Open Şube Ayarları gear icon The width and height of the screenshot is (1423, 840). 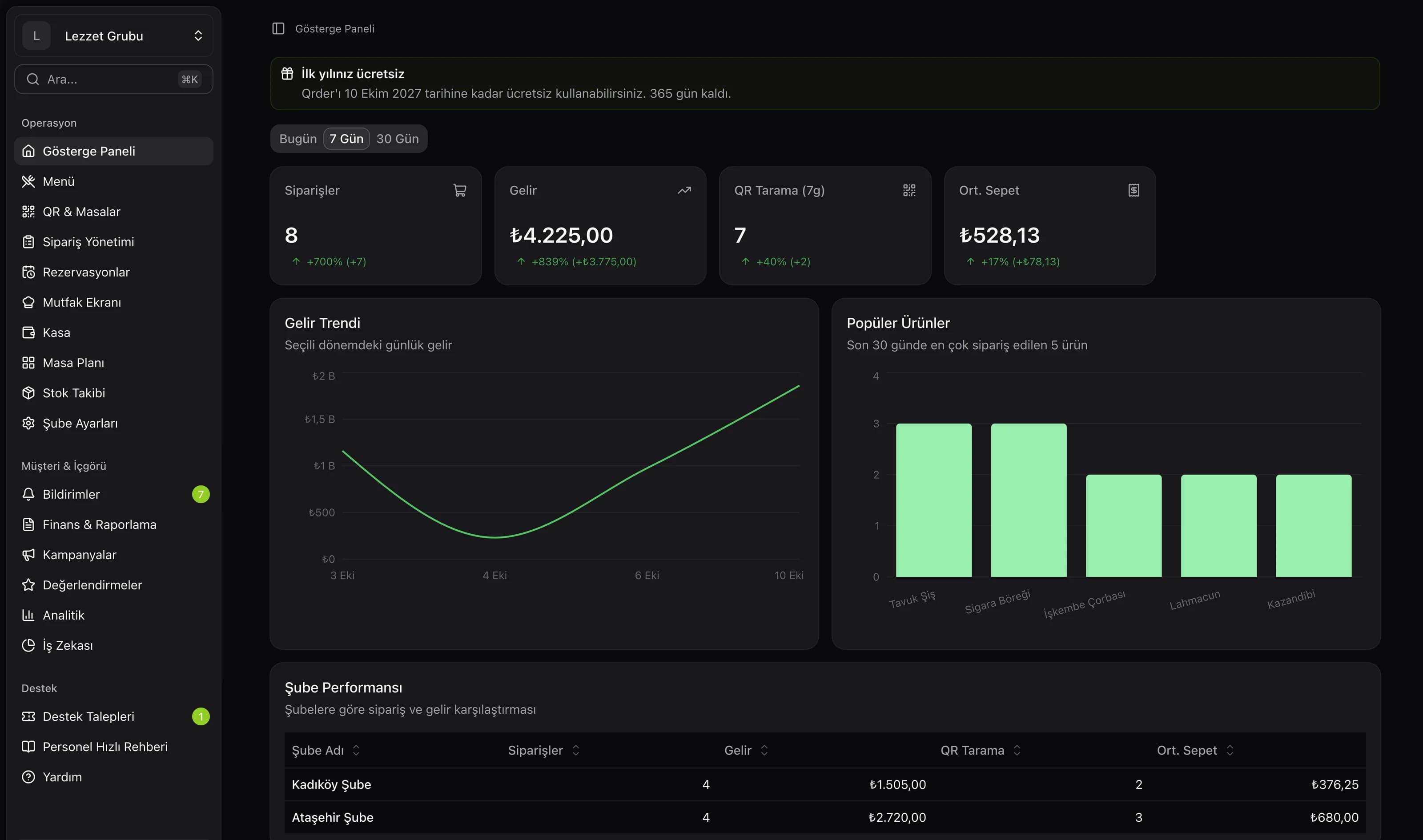tap(28, 424)
